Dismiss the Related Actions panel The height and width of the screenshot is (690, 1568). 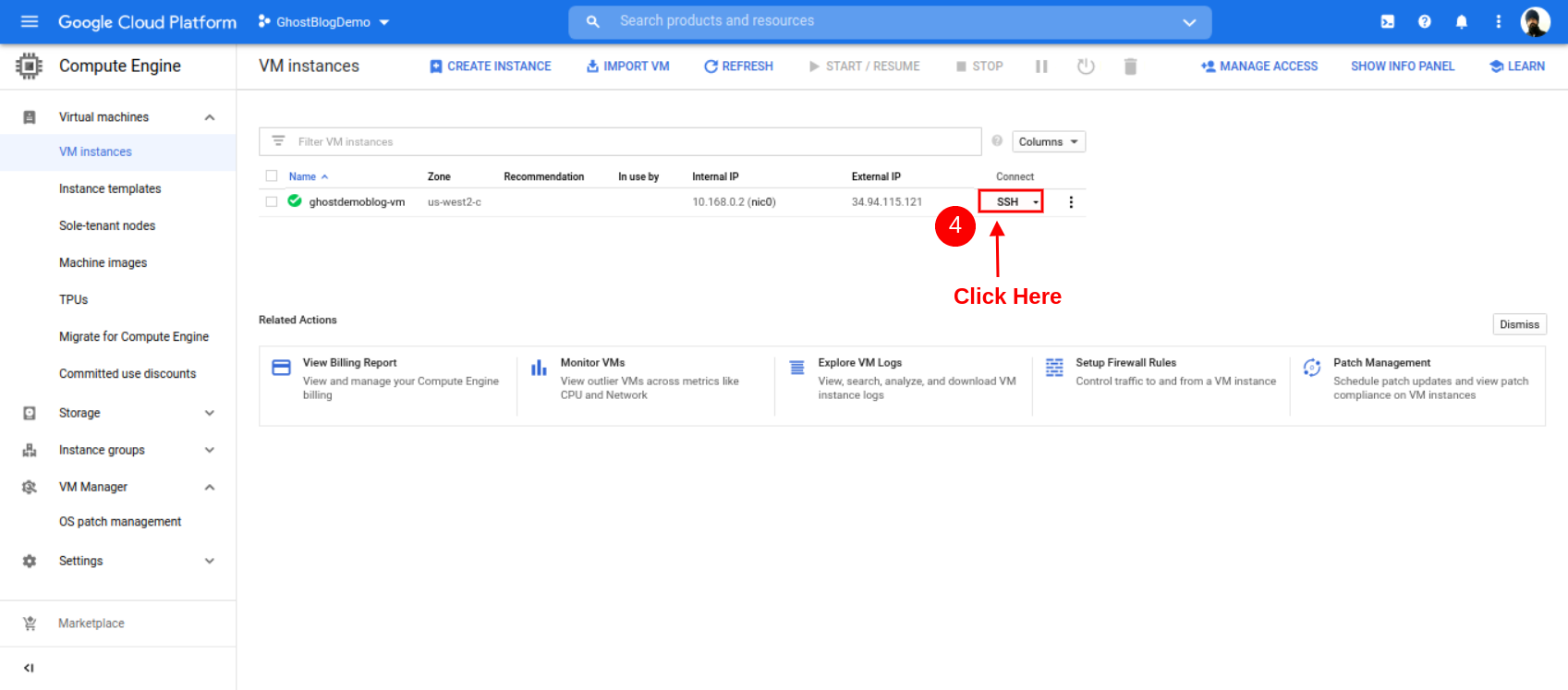pos(1518,324)
